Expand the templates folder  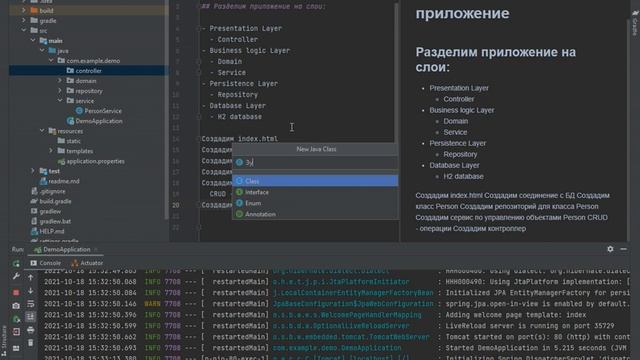click(51, 151)
